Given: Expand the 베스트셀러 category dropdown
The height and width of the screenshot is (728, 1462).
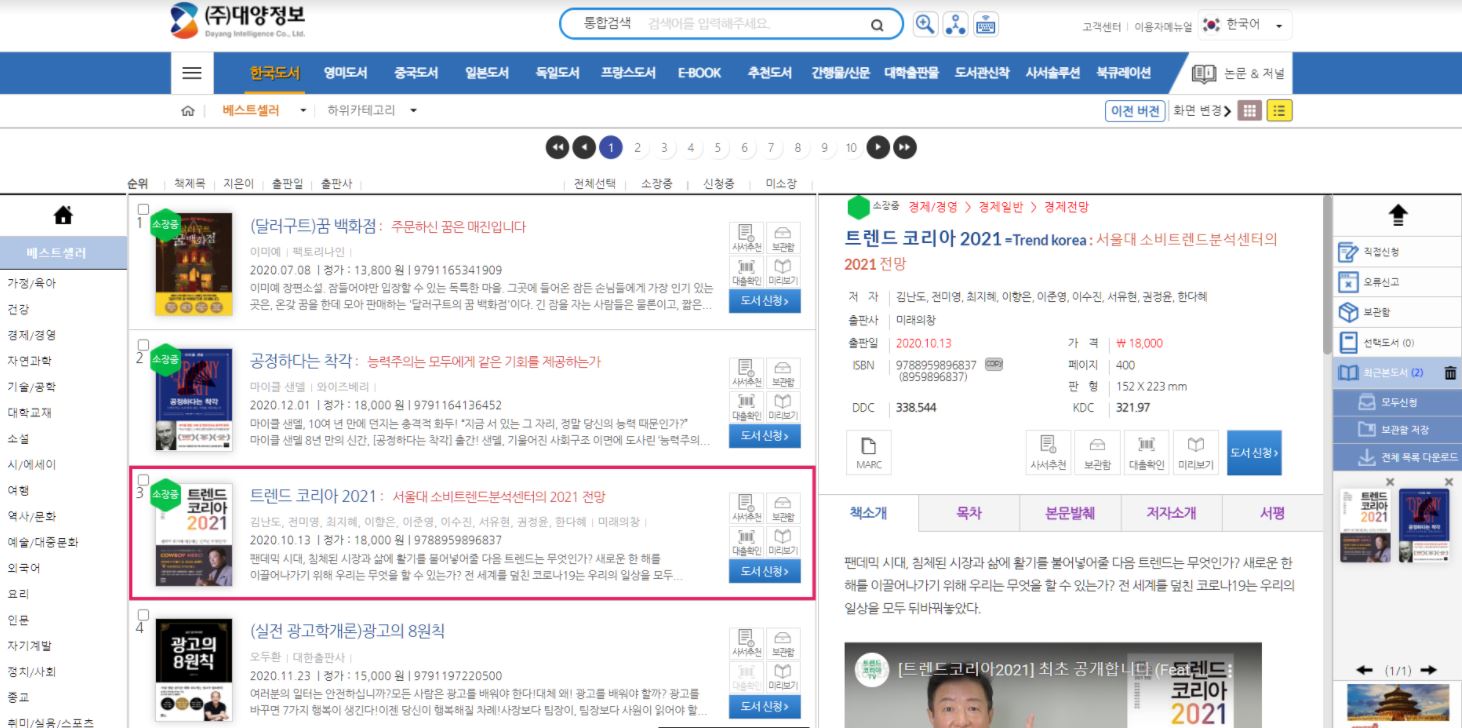Looking at the screenshot, I should (303, 111).
